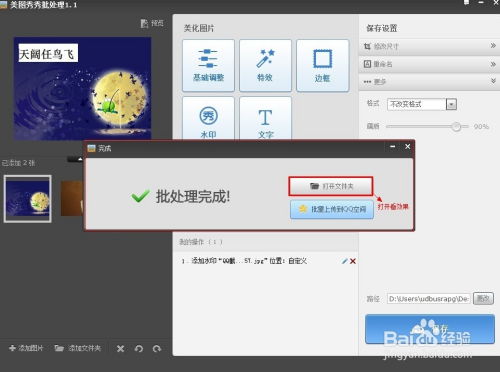Click the large preview image
The height and width of the screenshot is (372, 500).
[x=82, y=89]
